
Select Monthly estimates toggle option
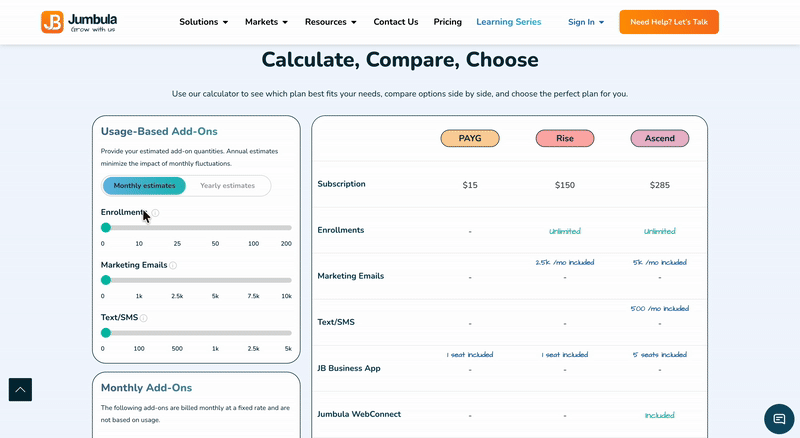pyautogui.click(x=144, y=186)
